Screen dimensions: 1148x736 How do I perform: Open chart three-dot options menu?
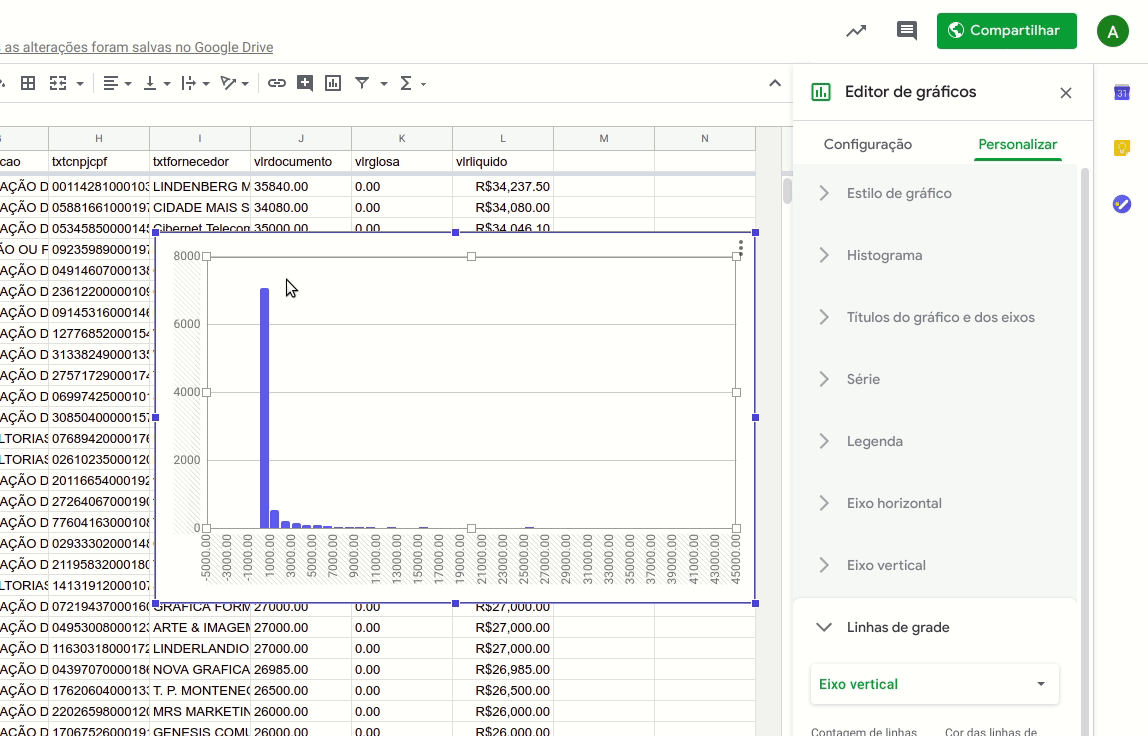740,247
